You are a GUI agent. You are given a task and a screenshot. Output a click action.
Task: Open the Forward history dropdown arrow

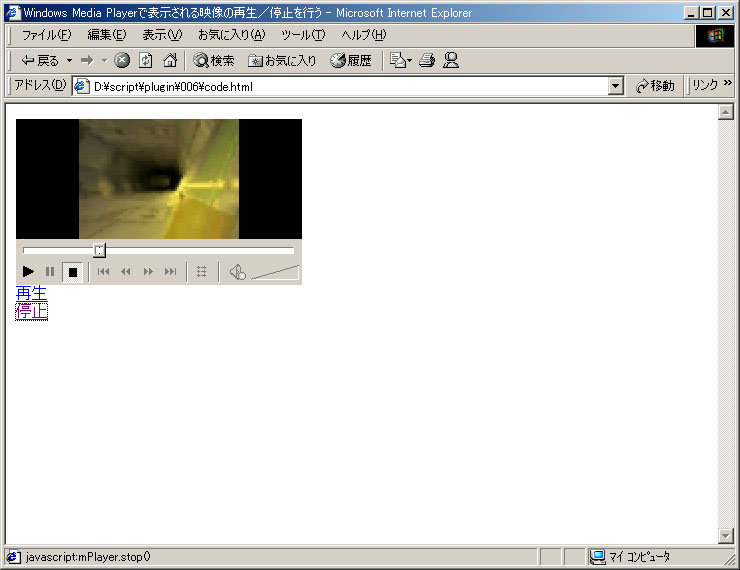click(x=104, y=60)
